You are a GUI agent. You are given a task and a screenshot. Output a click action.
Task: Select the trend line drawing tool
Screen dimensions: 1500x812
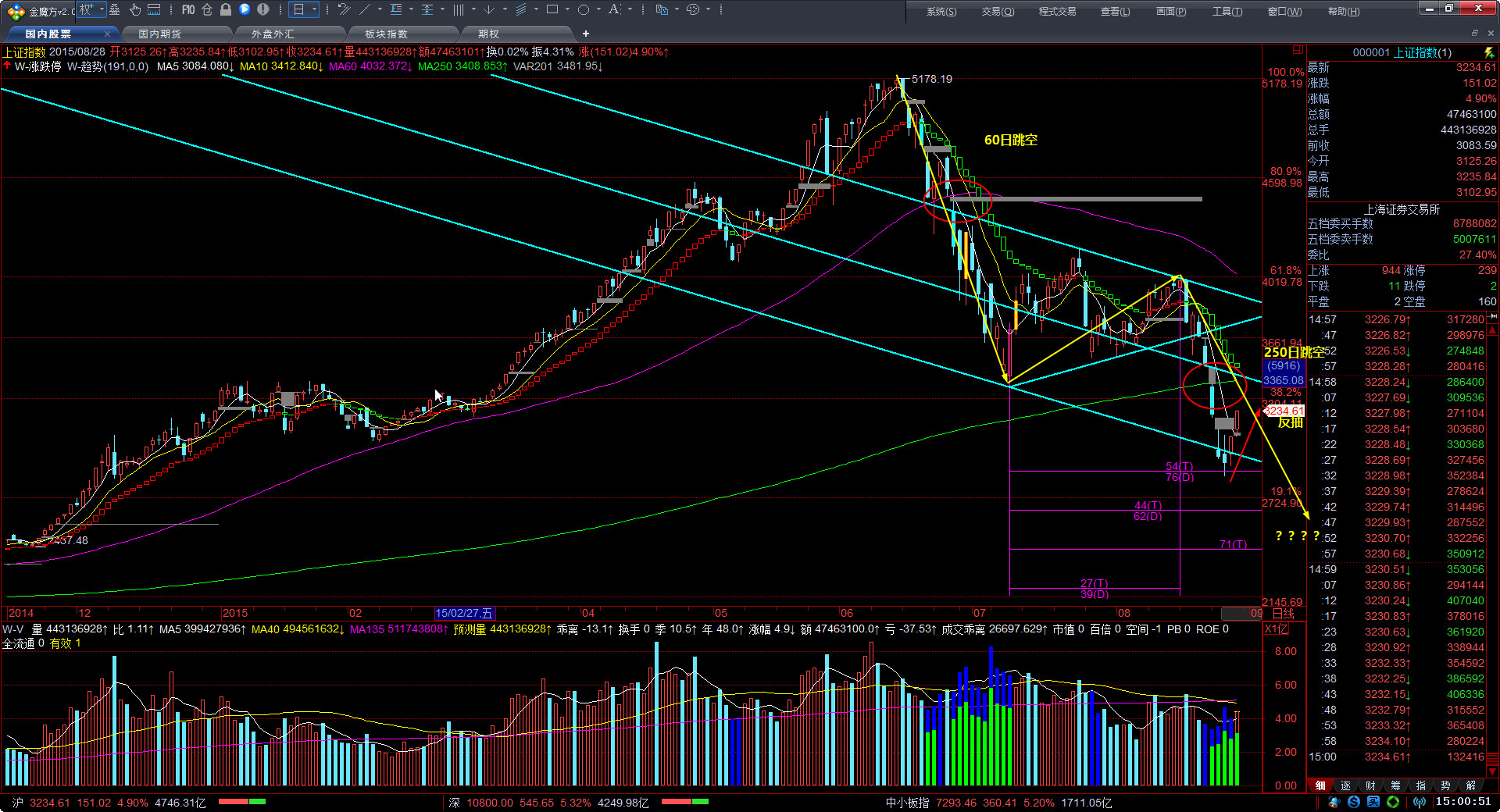click(x=365, y=10)
